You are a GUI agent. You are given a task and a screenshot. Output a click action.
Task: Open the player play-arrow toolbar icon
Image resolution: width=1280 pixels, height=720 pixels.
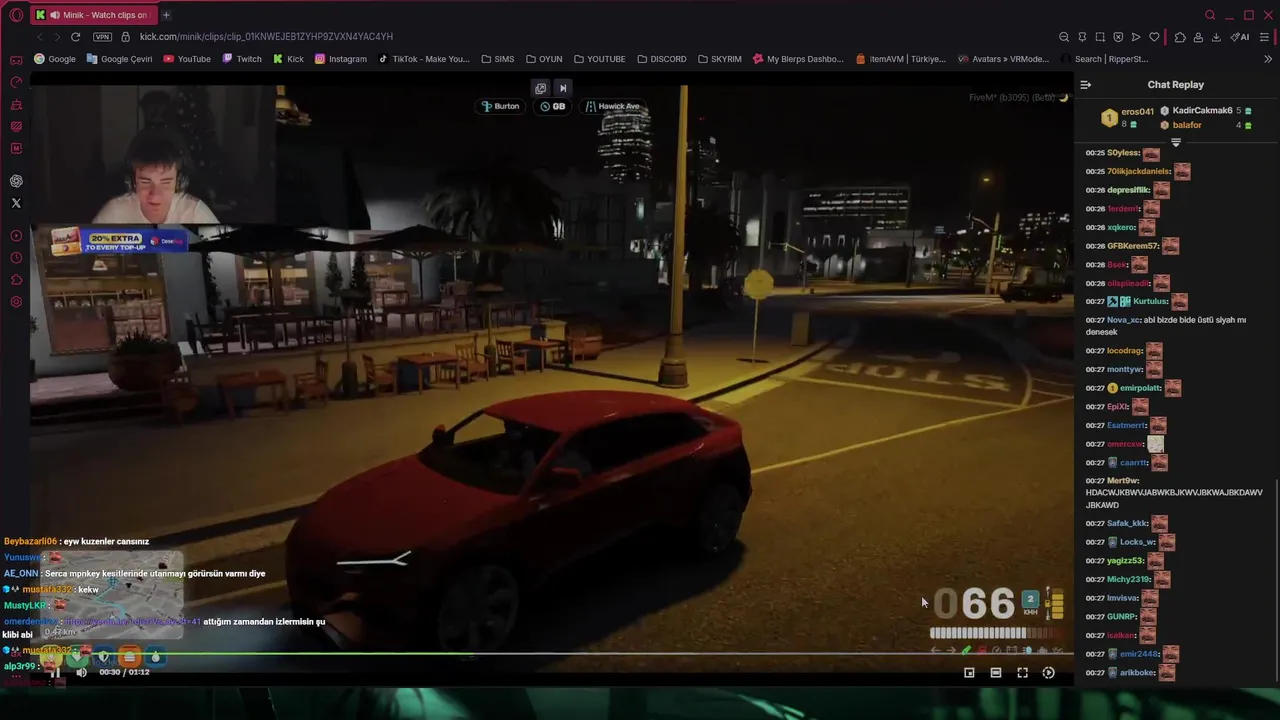[x=1136, y=37]
